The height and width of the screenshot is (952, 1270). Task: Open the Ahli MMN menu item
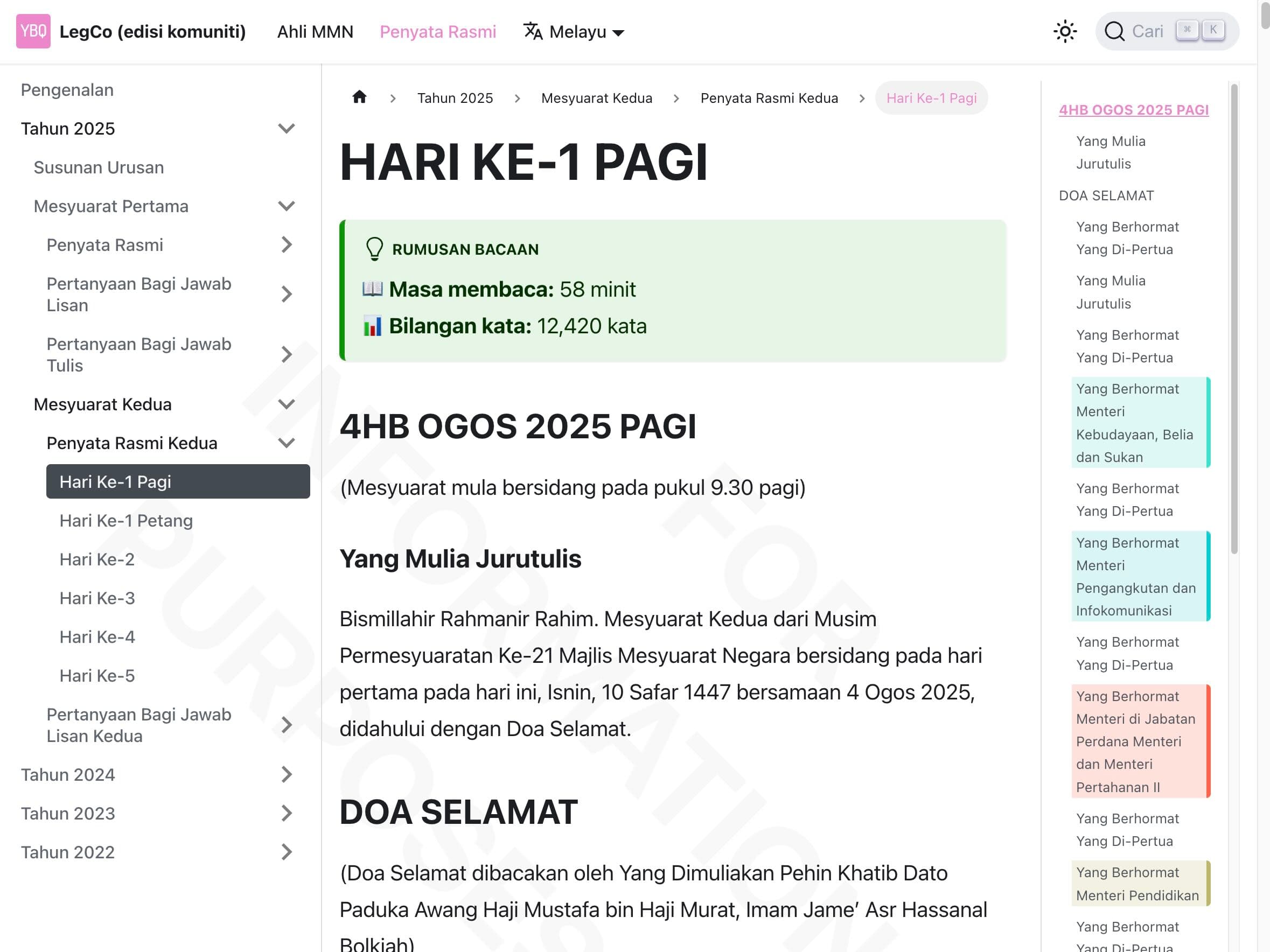coord(315,32)
